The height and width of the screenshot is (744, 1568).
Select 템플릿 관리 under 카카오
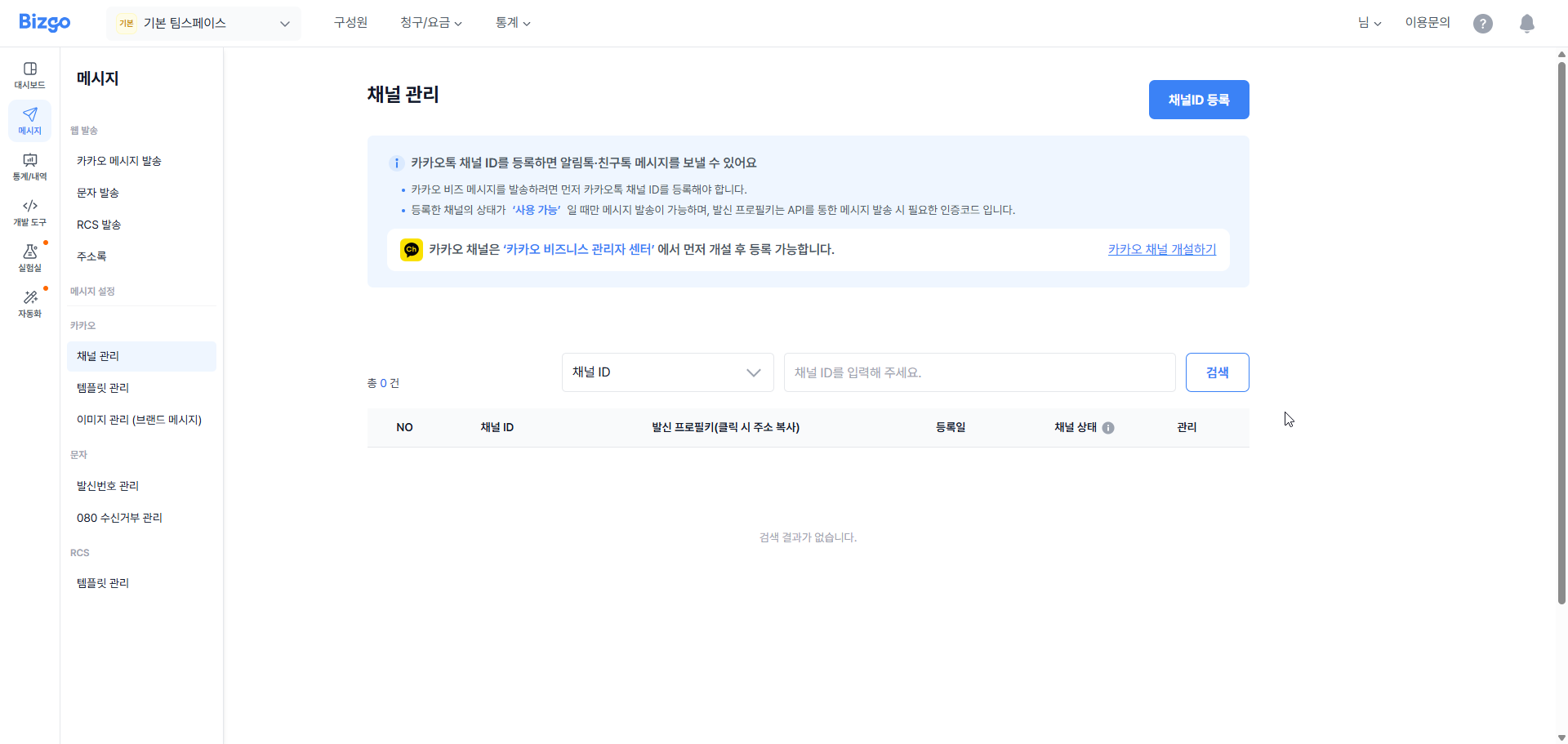click(x=102, y=387)
